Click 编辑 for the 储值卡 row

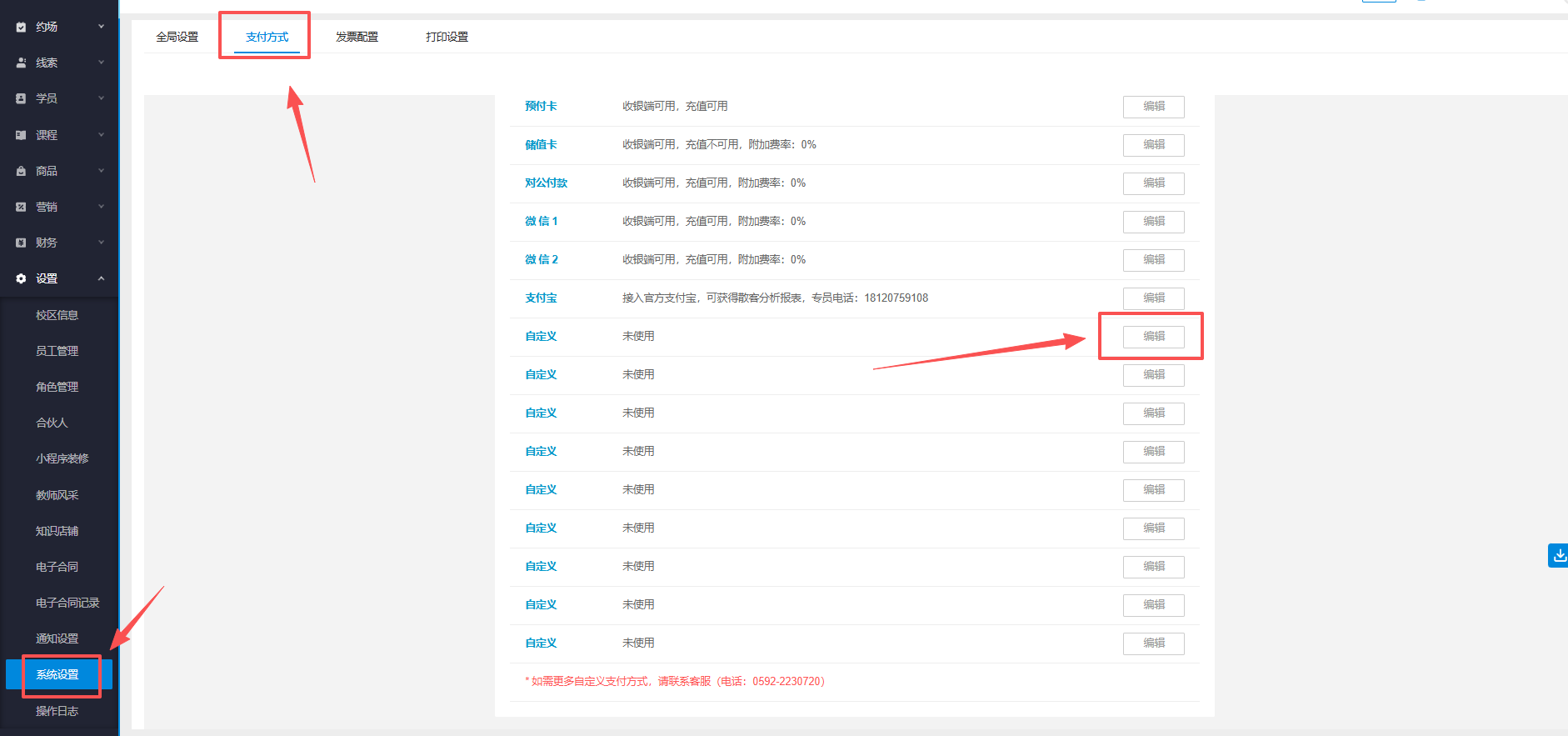1153,145
